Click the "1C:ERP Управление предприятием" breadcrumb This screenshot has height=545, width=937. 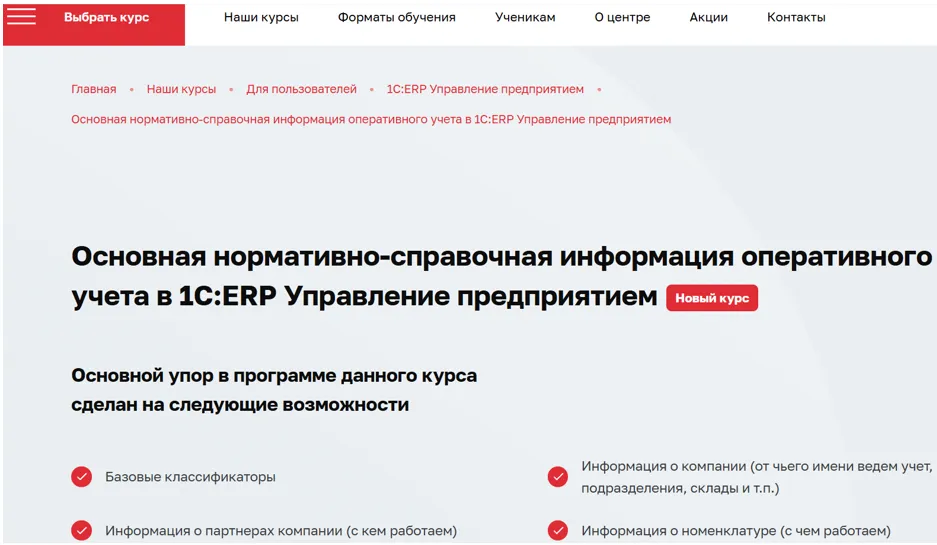tap(485, 89)
